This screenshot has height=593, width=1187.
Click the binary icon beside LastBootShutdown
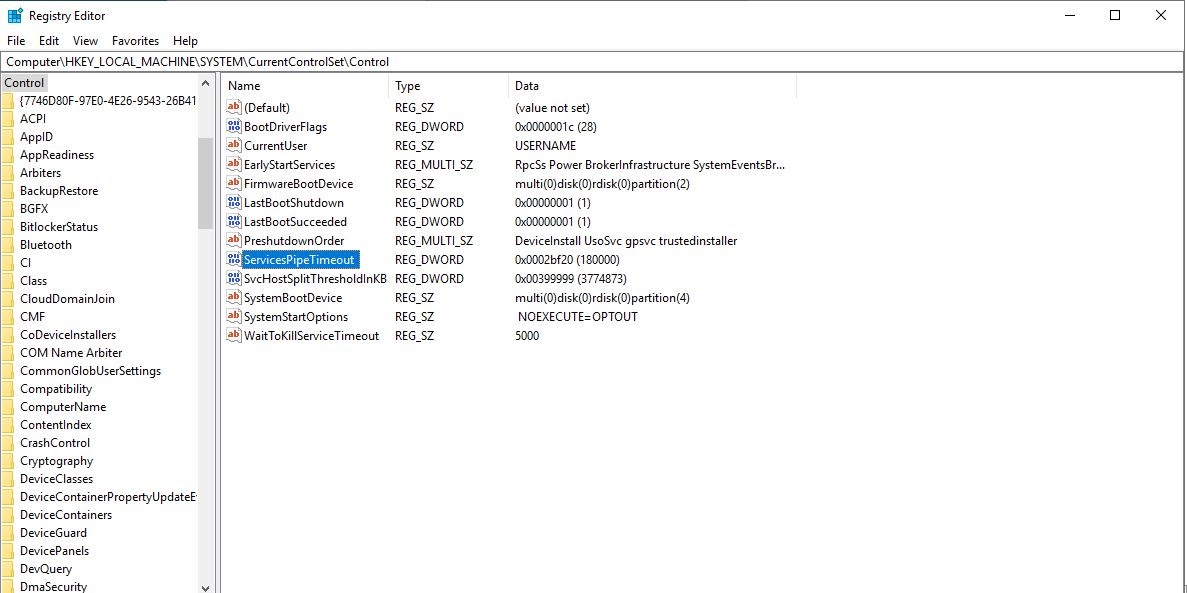coord(234,202)
